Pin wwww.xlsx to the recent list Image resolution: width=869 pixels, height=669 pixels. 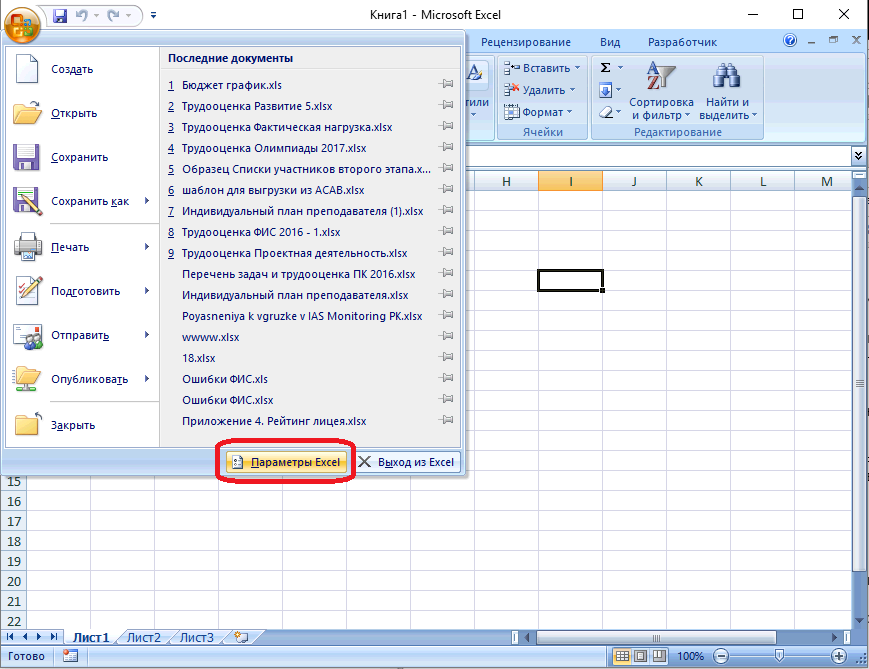pos(446,336)
